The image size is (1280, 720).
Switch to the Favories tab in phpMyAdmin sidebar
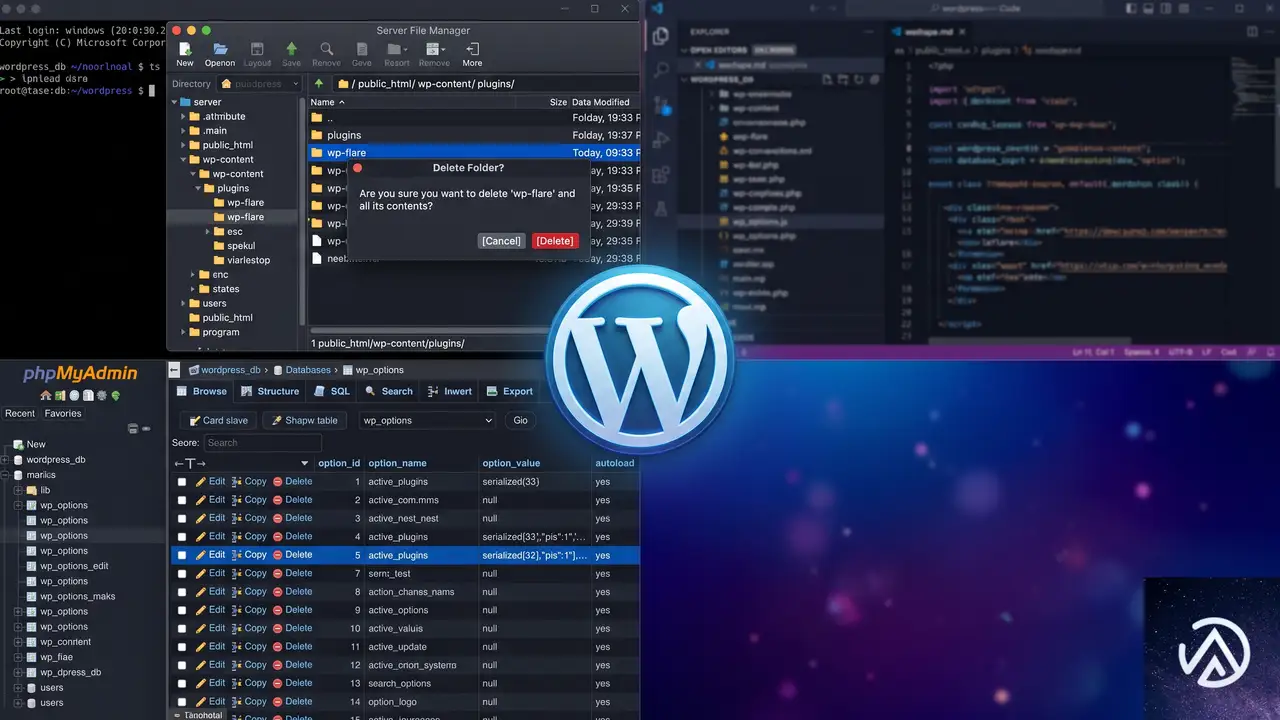click(x=63, y=413)
